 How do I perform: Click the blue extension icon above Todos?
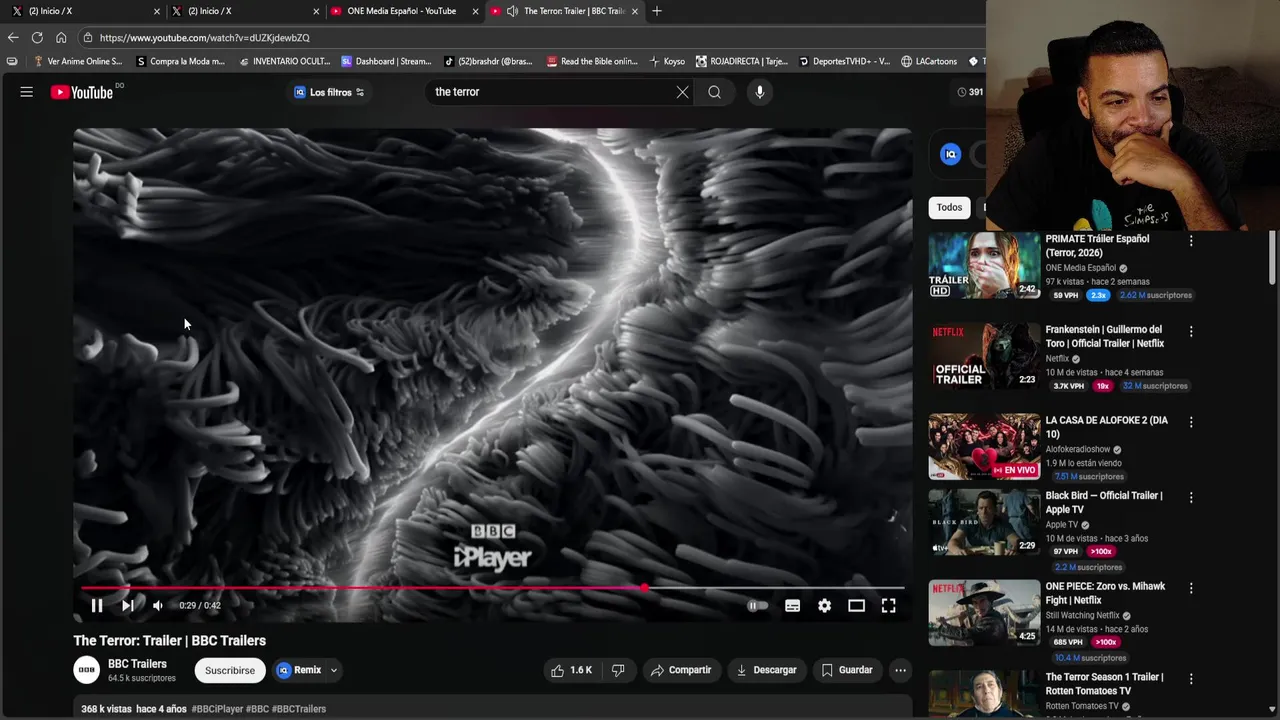(x=951, y=154)
